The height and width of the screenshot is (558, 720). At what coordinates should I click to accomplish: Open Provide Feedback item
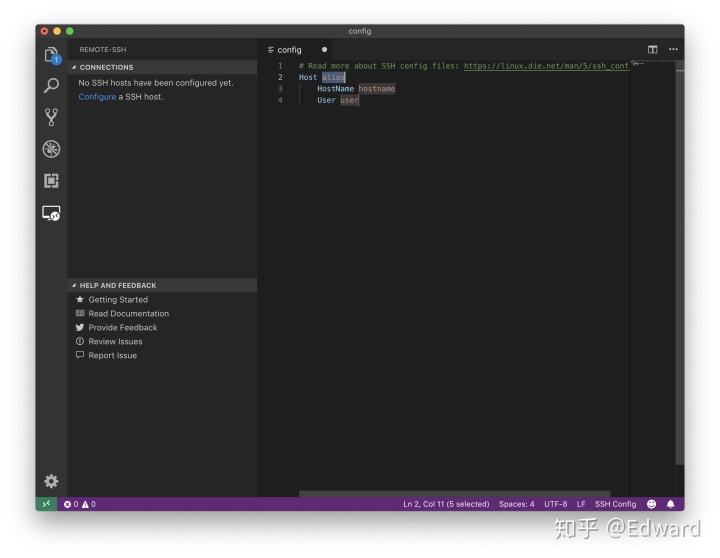point(123,327)
